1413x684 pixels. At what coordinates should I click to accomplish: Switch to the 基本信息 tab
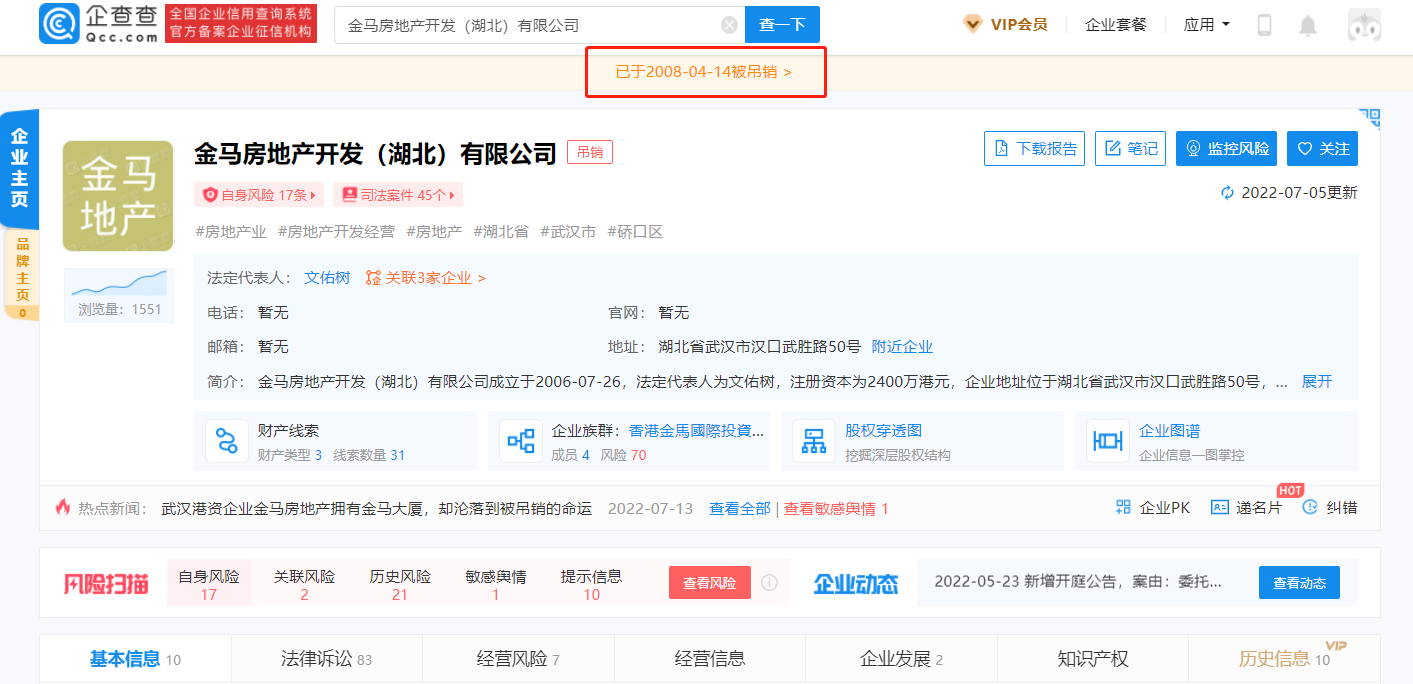coord(135,659)
